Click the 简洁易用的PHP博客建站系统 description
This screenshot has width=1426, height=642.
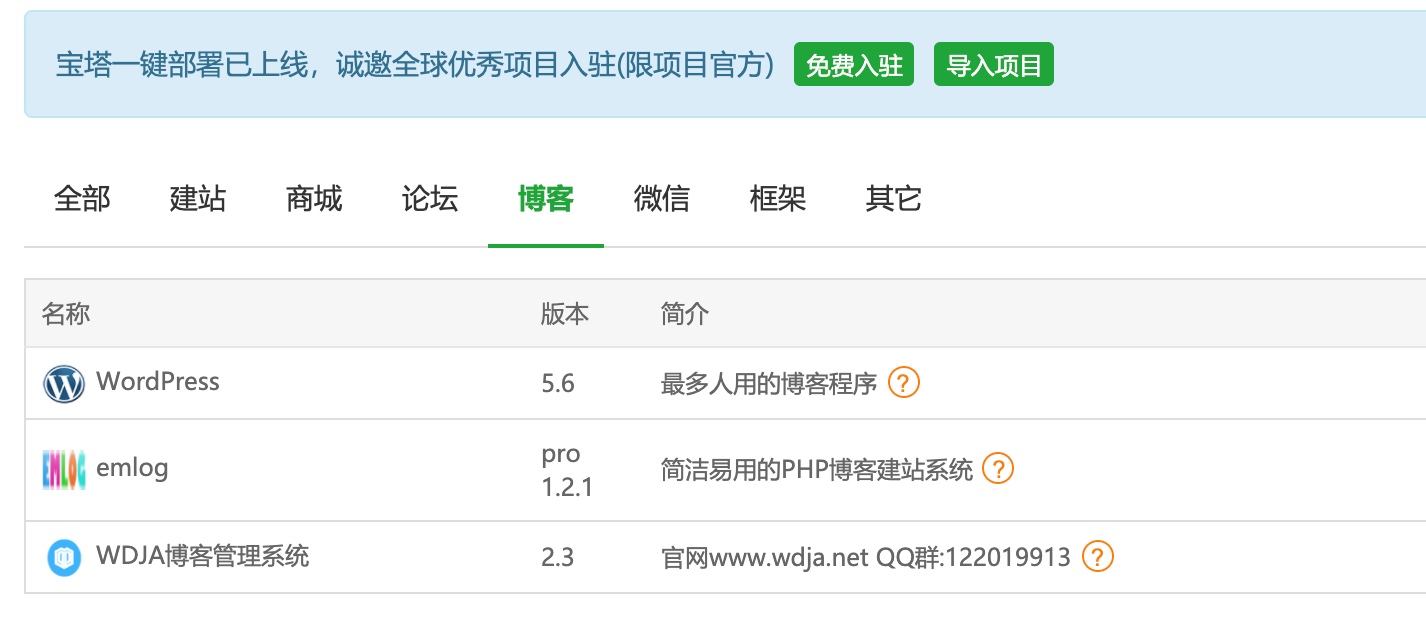(x=817, y=469)
